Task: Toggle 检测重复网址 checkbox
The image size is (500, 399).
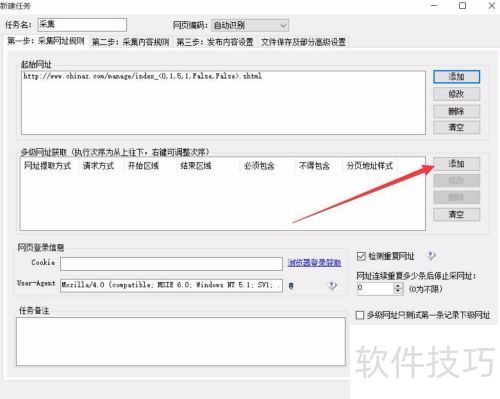Action: tap(361, 256)
